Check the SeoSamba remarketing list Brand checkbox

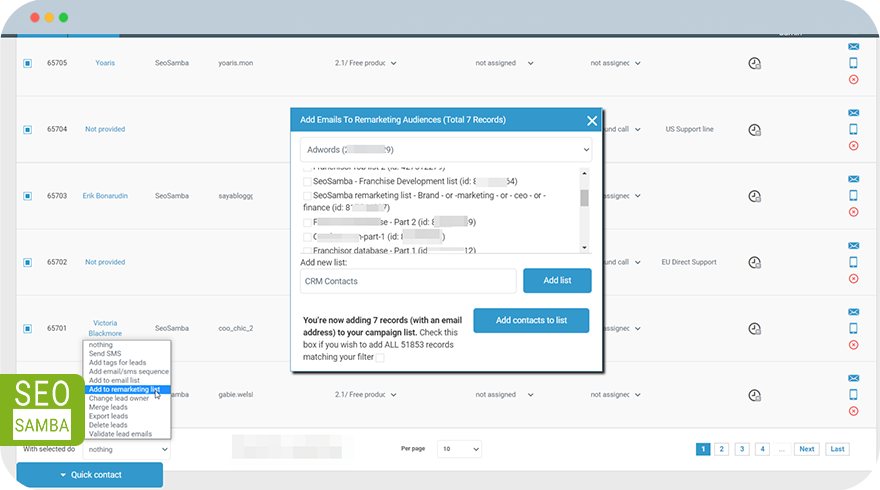[307, 195]
